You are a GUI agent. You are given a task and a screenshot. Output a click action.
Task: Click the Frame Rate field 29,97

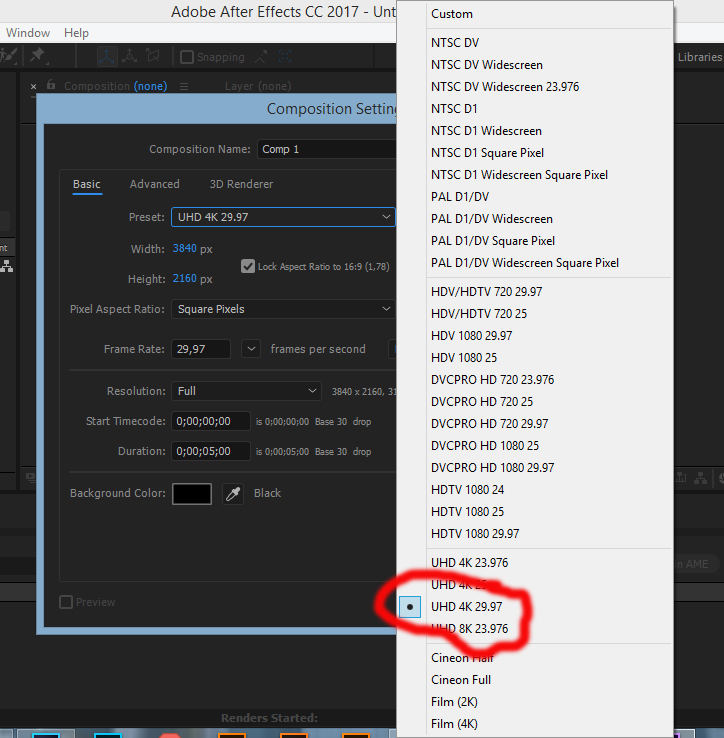201,349
